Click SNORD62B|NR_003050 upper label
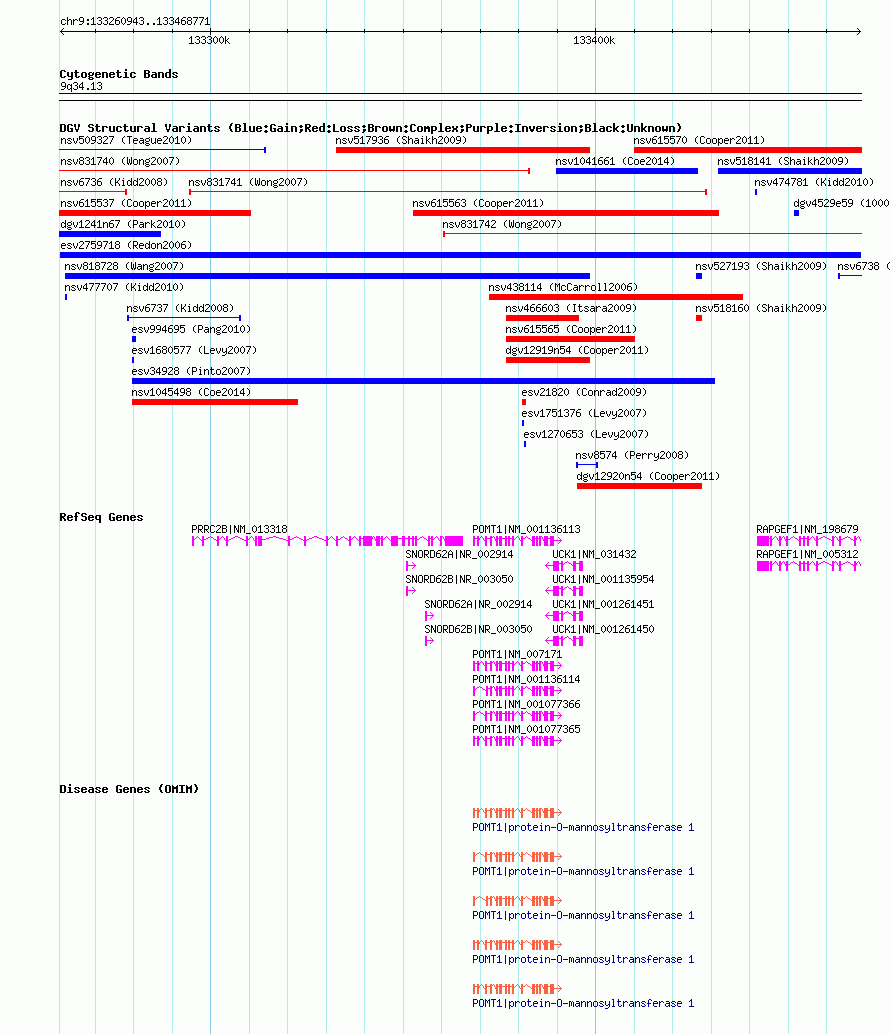The height and width of the screenshot is (1034, 890). click(459, 580)
